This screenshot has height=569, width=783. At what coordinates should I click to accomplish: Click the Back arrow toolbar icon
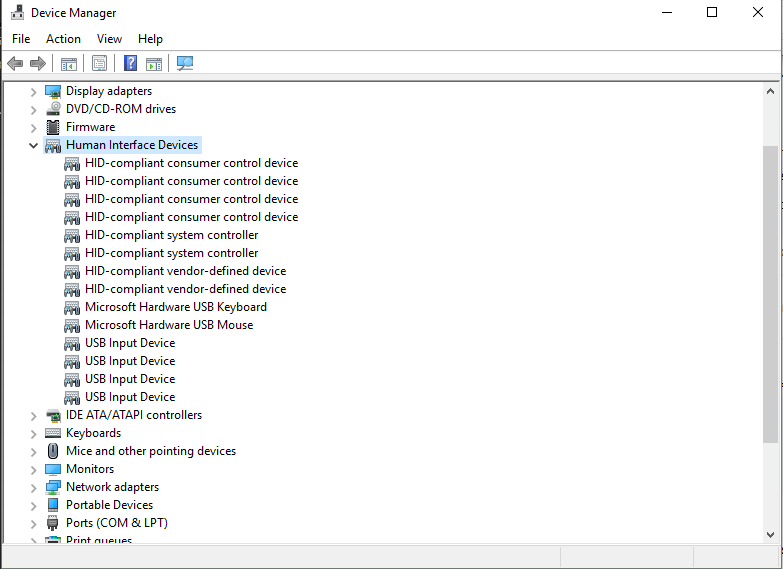click(15, 64)
